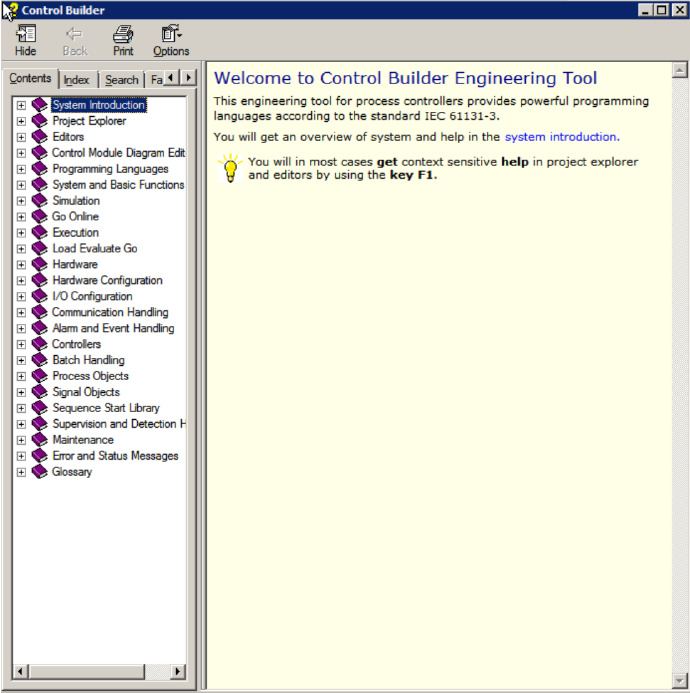Switch to the Search tab
The height and width of the screenshot is (693, 690).
click(122, 80)
